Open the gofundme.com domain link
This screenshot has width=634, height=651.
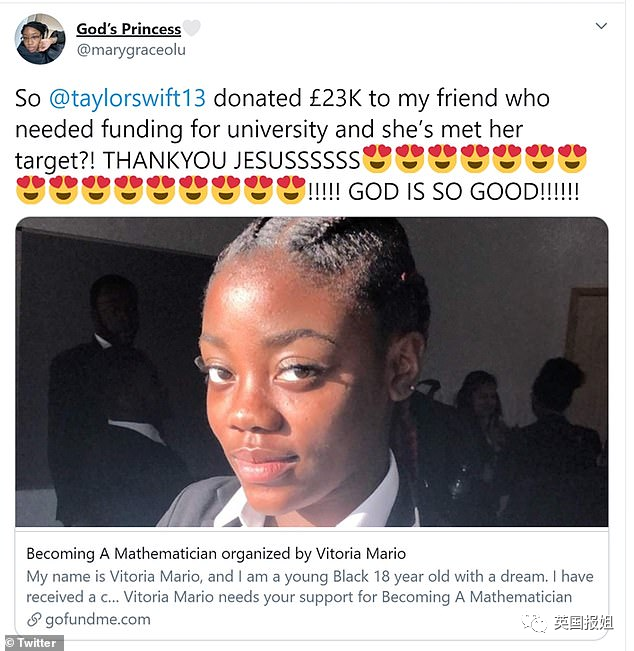[98, 619]
